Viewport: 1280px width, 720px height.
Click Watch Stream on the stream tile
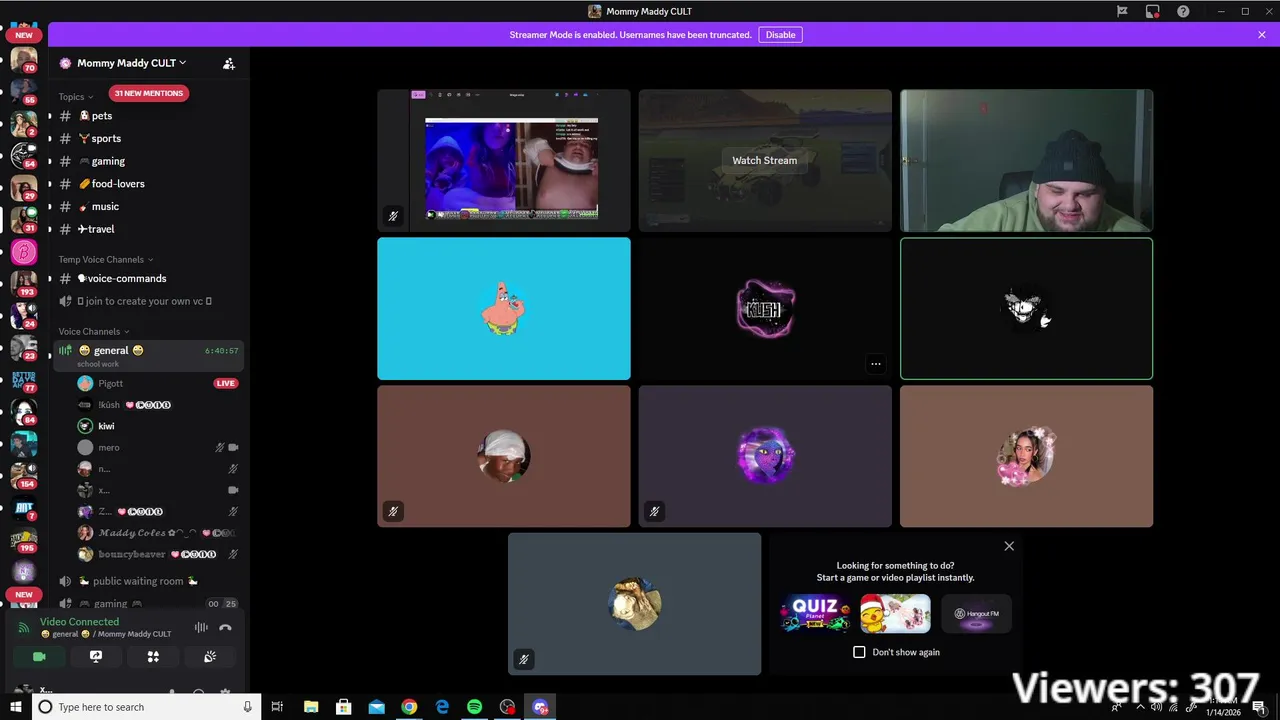764,160
